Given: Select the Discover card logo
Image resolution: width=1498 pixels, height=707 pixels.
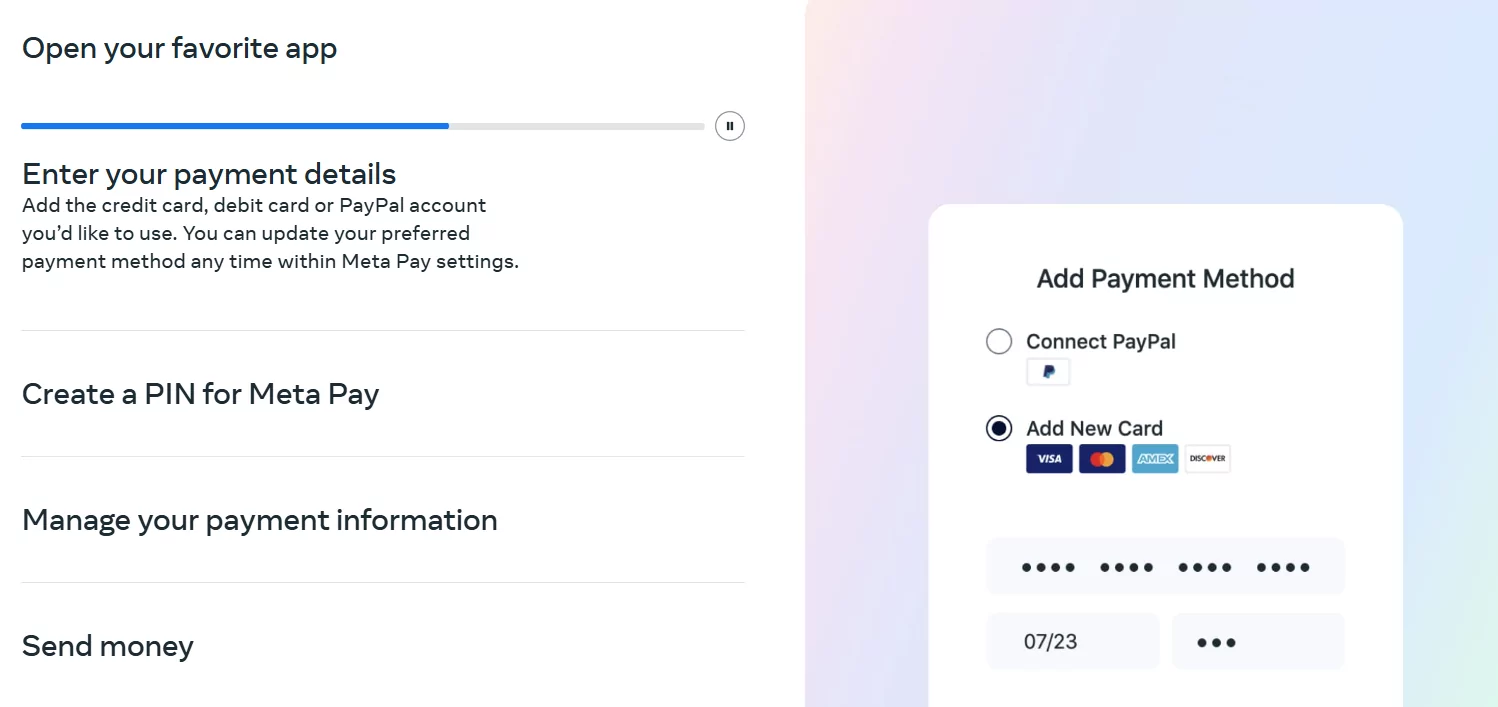Looking at the screenshot, I should click(x=1207, y=458).
